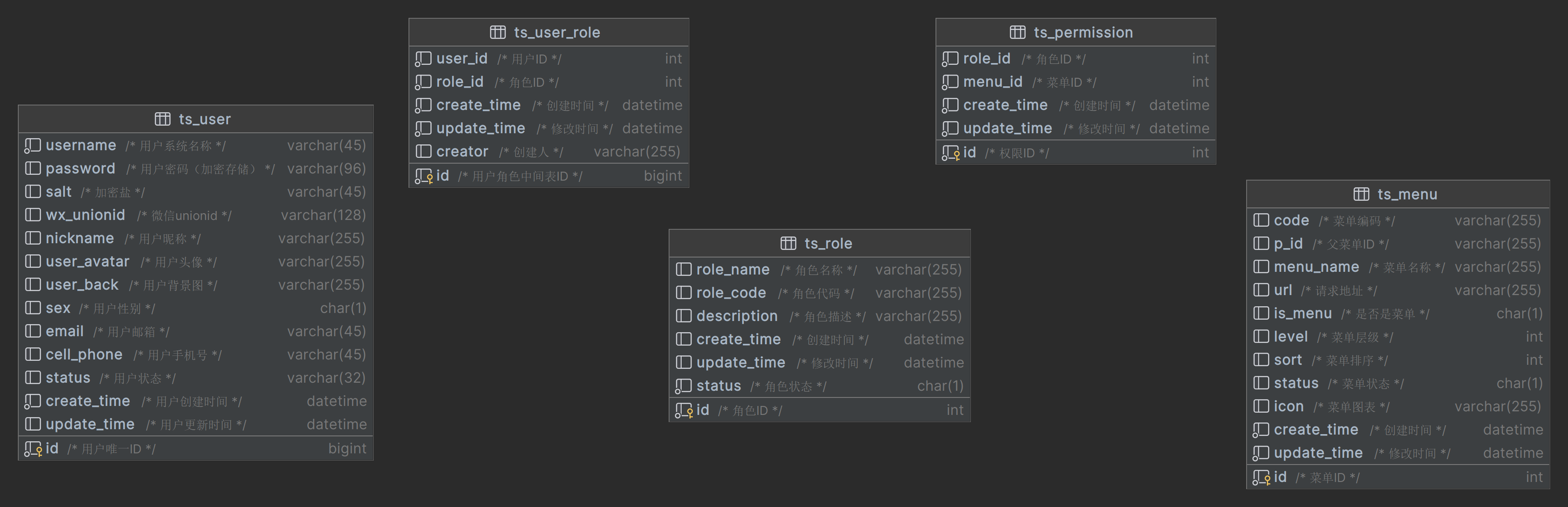Click the ts_user table icon in header

click(163, 118)
